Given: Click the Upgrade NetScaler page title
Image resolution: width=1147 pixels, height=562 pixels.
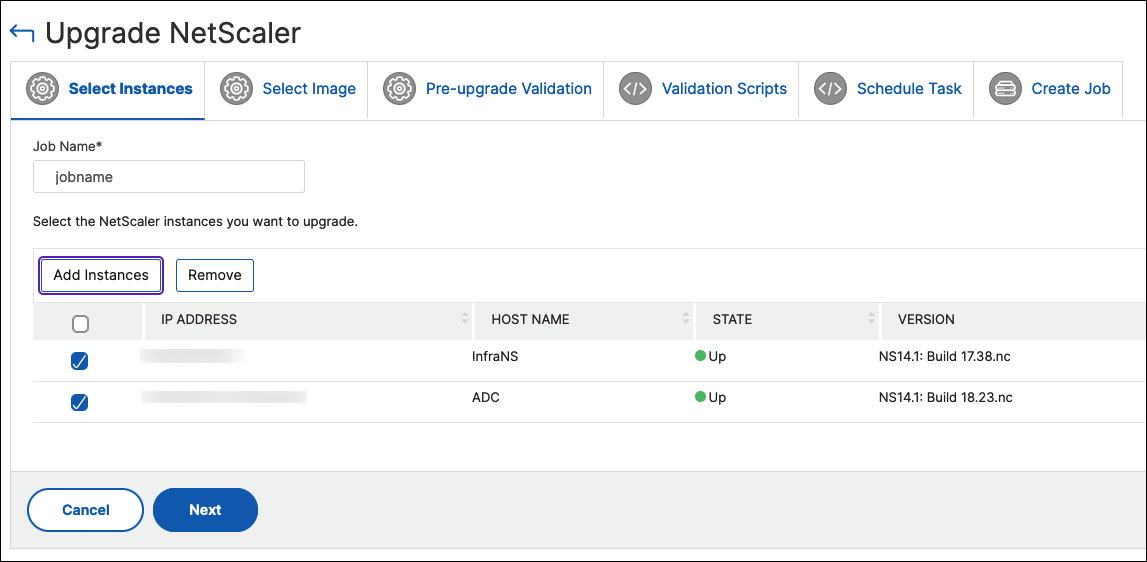Looking at the screenshot, I should coord(173,34).
